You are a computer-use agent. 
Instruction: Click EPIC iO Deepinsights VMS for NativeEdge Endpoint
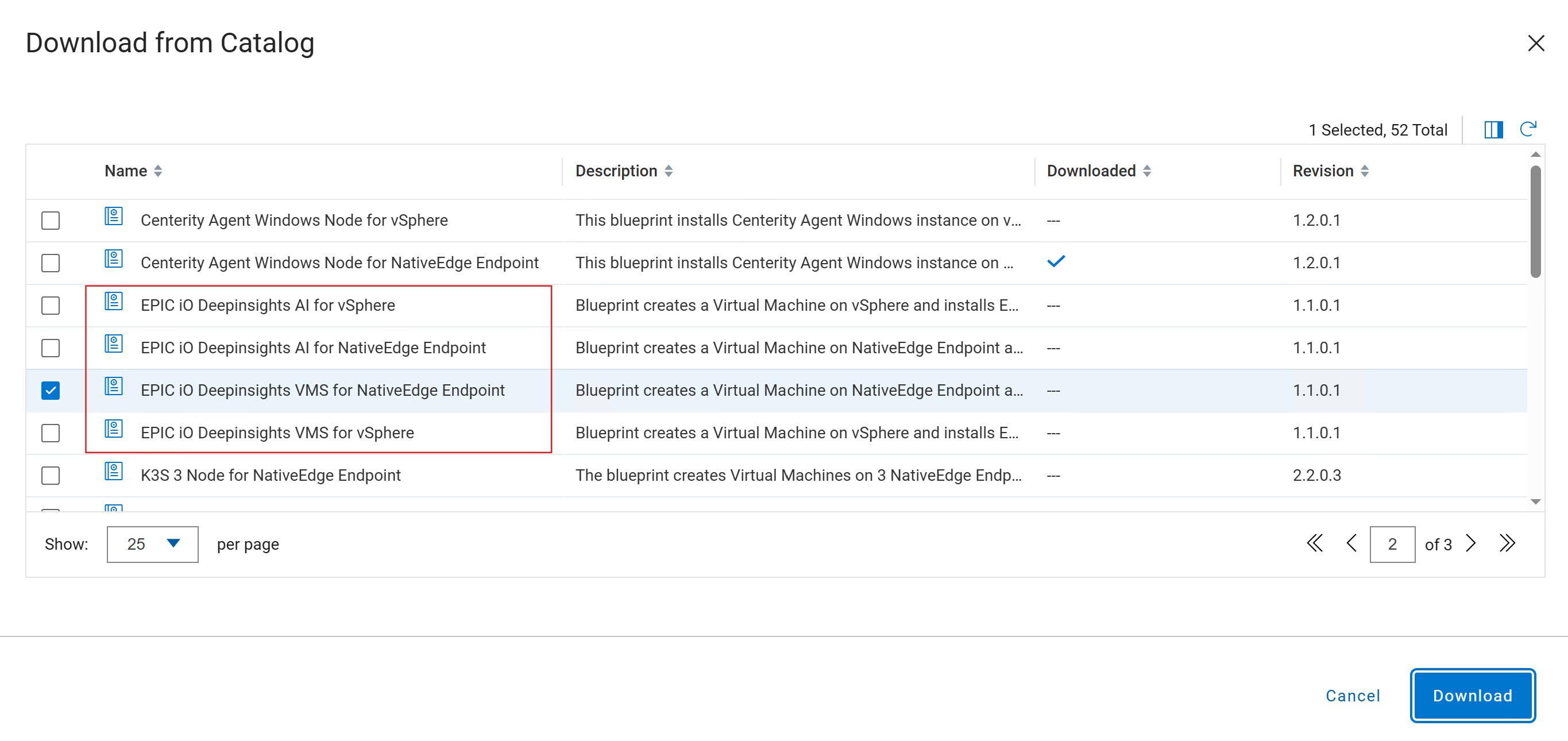tap(323, 391)
